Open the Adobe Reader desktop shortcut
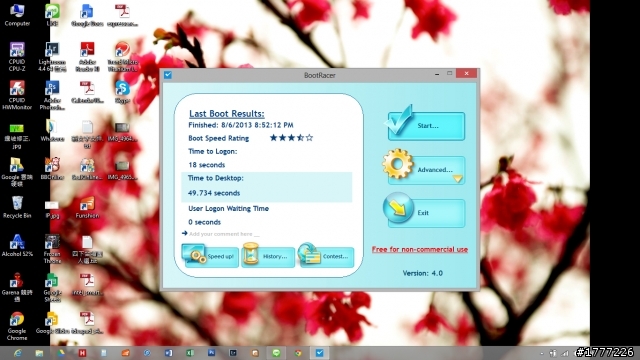This screenshot has width=640, height=360. click(x=87, y=57)
